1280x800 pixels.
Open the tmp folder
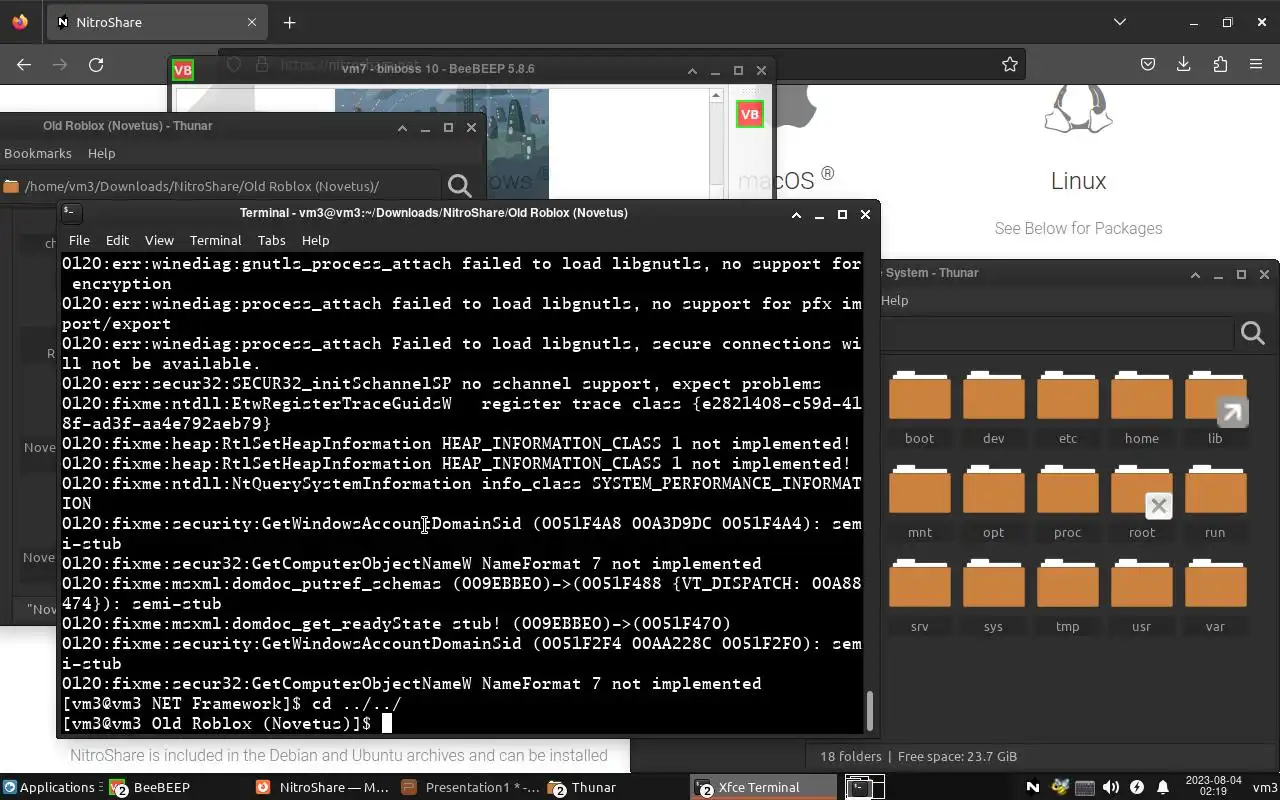[x=1067, y=598]
